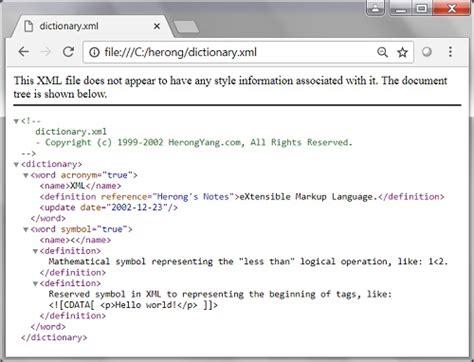Go back to the previous page
The width and height of the screenshot is (474, 362).
pyautogui.click(x=24, y=52)
